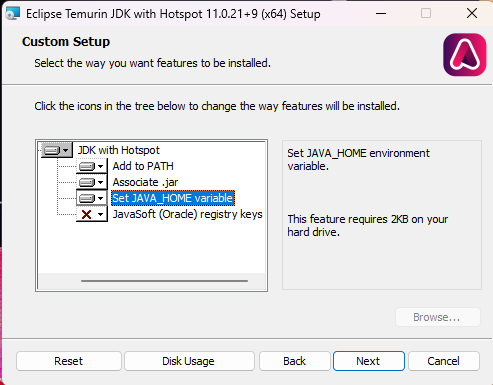Select the Set JAVA_HOME variable tree item

173,198
